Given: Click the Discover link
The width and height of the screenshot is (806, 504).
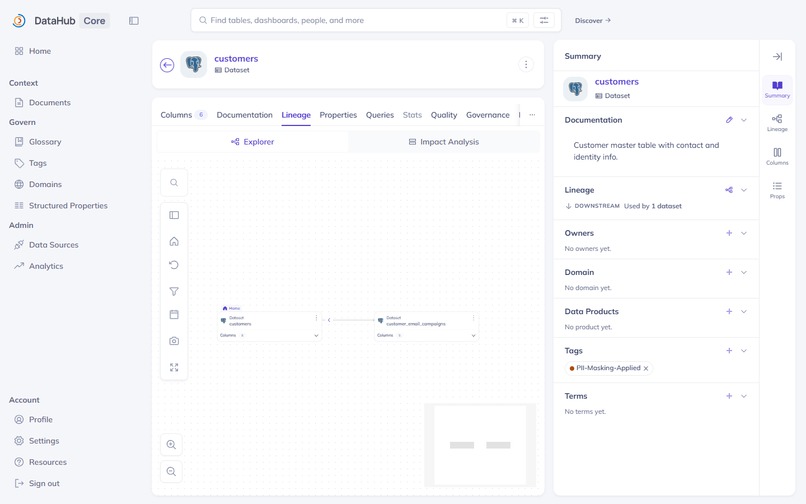Looking at the screenshot, I should pyautogui.click(x=593, y=21).
